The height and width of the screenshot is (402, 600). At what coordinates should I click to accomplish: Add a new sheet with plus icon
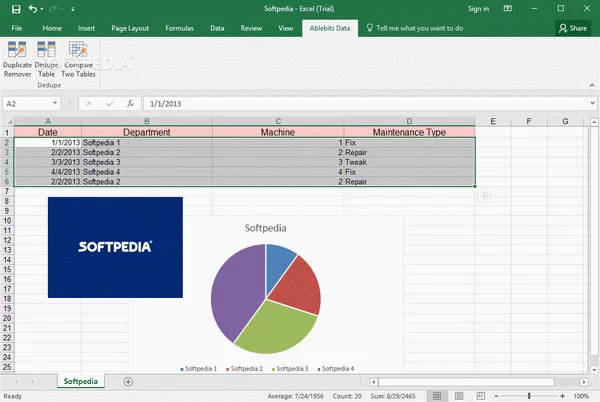coord(128,382)
